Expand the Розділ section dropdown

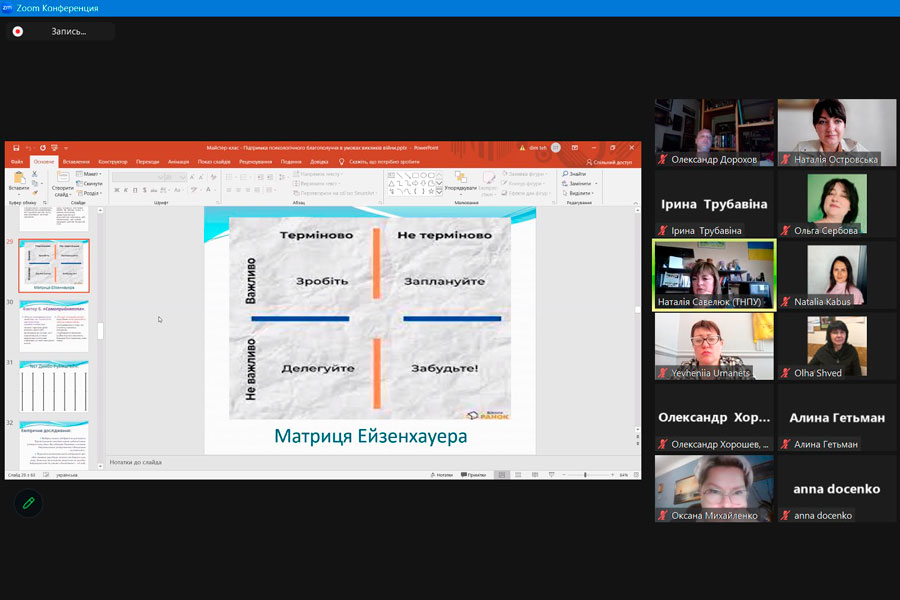point(91,193)
